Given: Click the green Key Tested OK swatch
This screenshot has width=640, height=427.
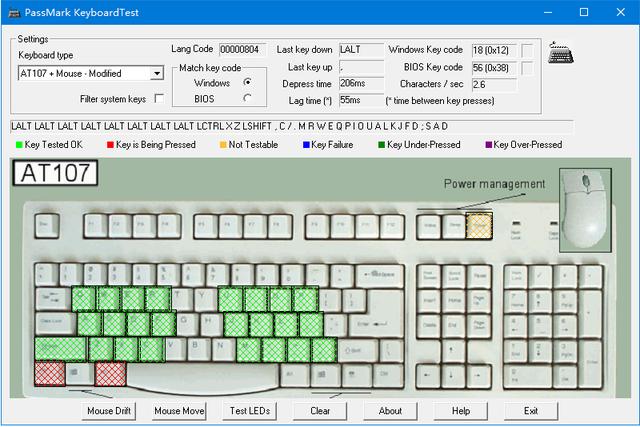Looking at the screenshot, I should tap(19, 145).
